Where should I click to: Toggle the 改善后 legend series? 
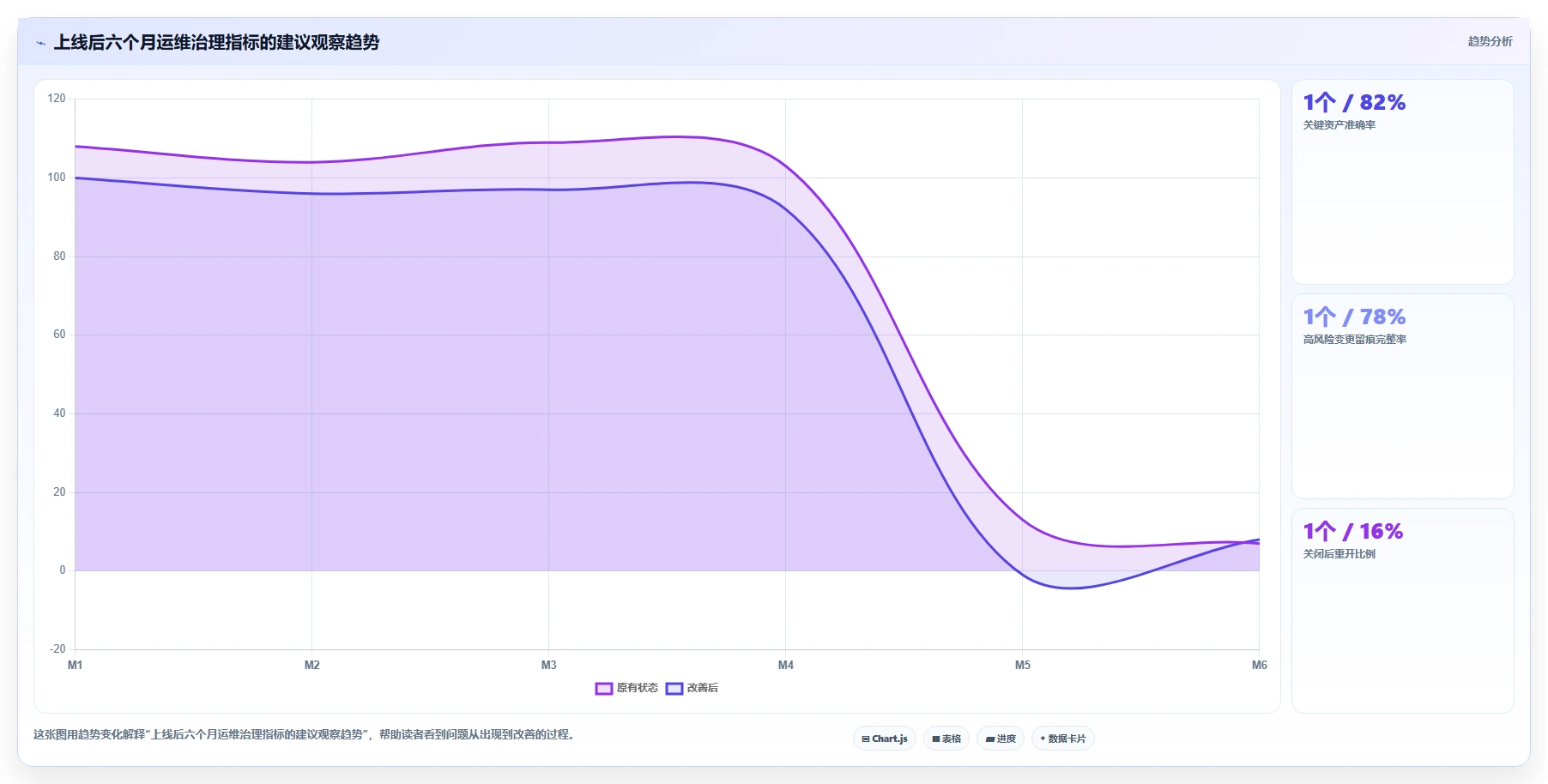pos(692,688)
